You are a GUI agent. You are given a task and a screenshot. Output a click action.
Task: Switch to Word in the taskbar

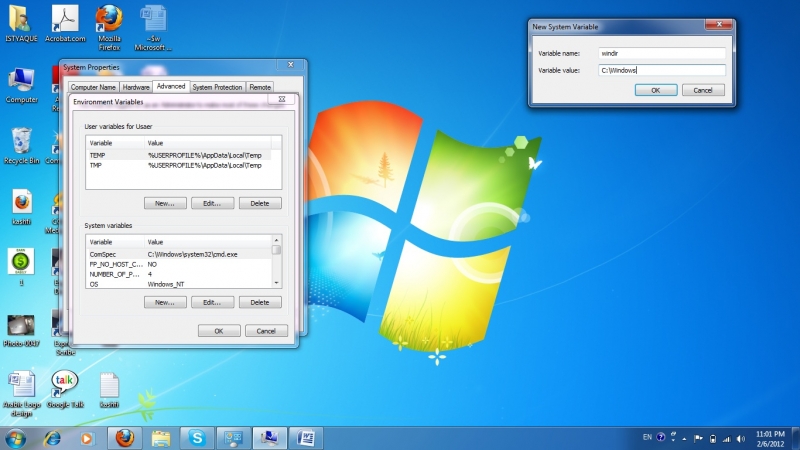[305, 438]
